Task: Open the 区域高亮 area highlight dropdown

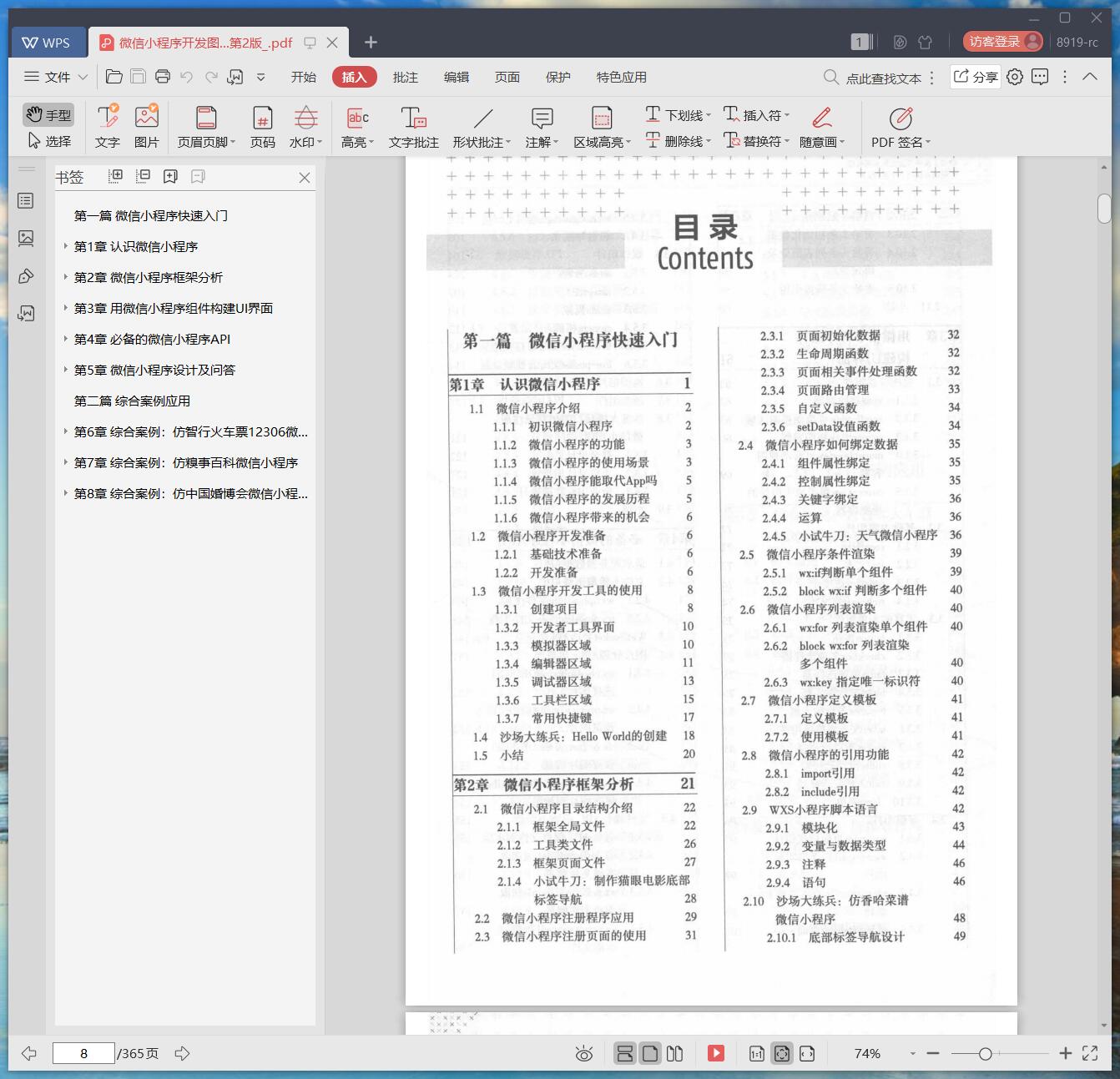Action: (x=602, y=127)
